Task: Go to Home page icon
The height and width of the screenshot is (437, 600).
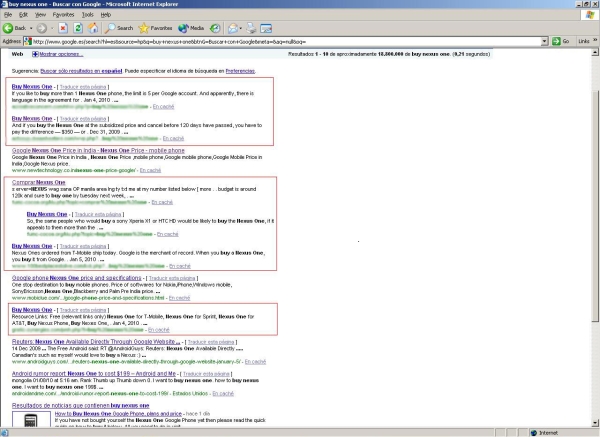Action: click(x=93, y=28)
